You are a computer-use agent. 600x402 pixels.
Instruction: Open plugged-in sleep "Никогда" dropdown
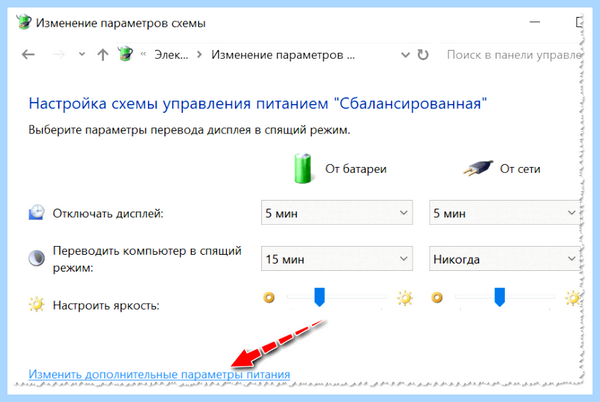point(505,259)
